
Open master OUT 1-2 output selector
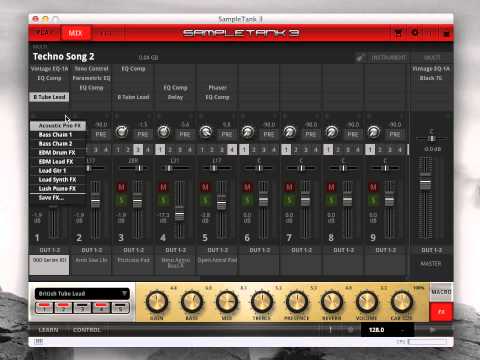431,250
